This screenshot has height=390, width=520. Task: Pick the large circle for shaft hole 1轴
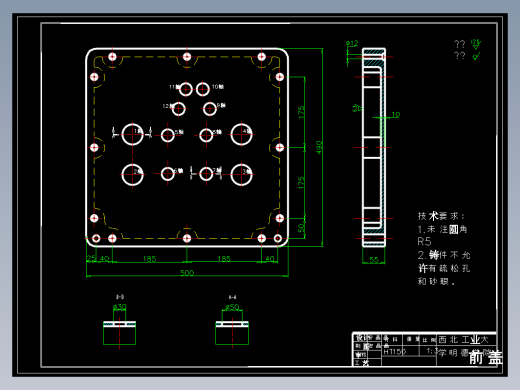132,135
